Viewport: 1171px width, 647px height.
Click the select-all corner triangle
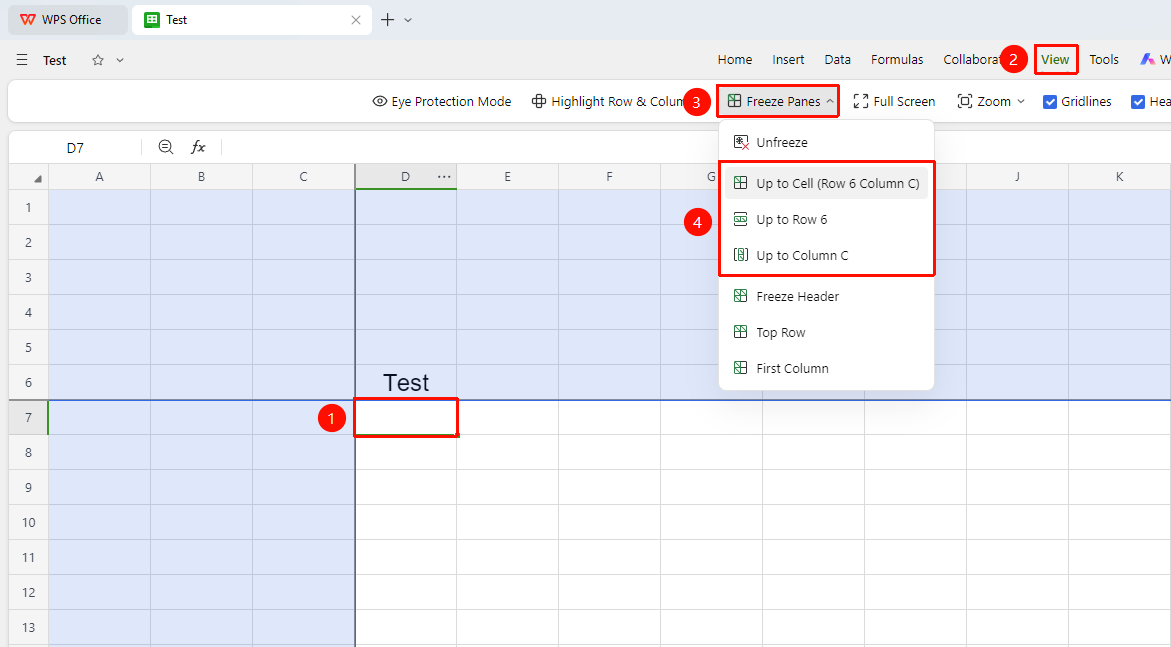[x=37, y=178]
